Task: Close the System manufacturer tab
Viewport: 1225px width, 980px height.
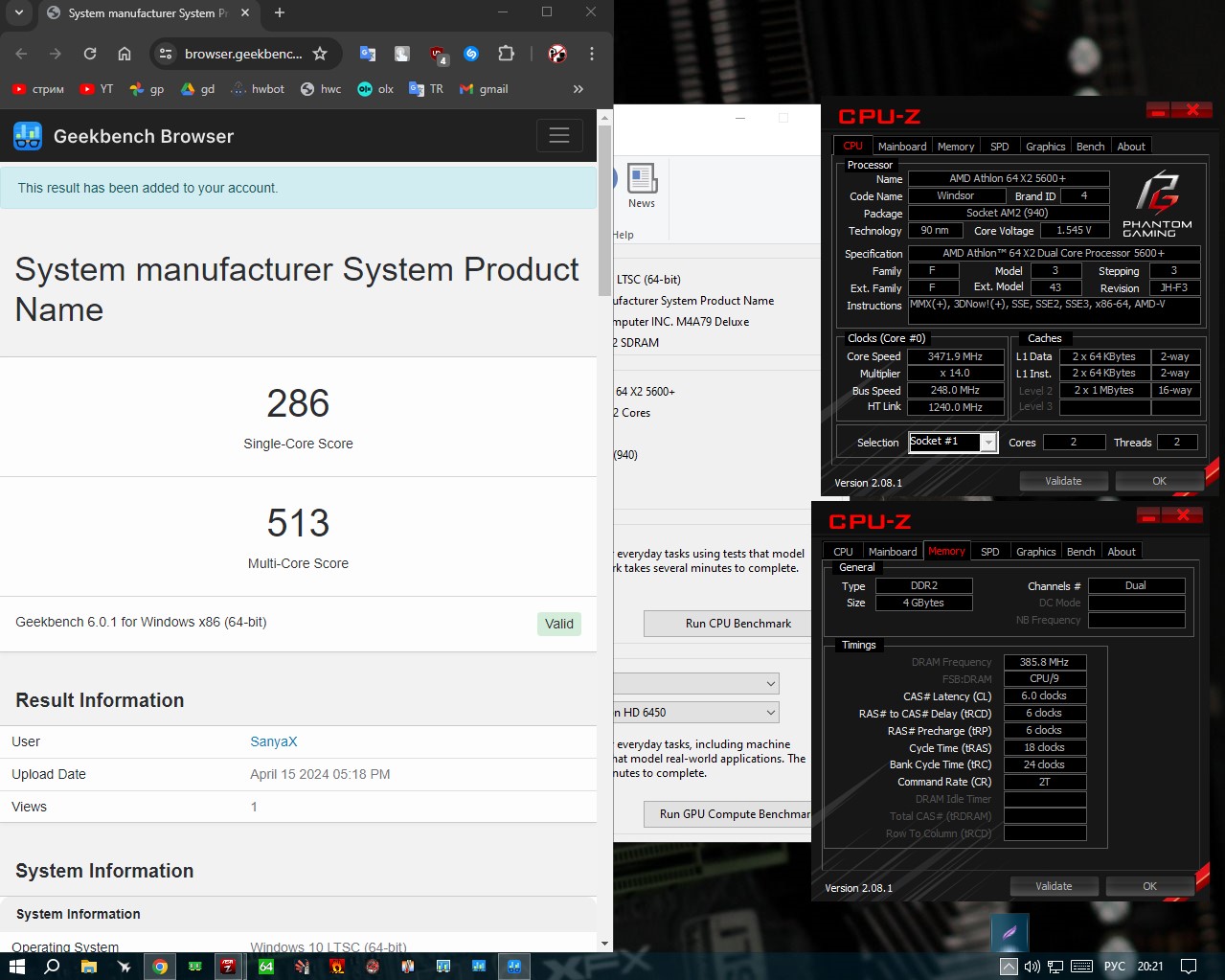Action: pyautogui.click(x=245, y=12)
